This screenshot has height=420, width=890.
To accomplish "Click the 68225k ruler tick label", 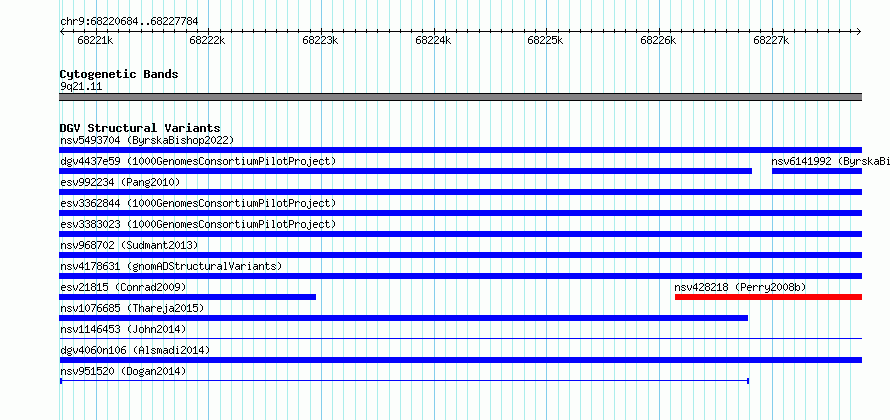I will 545,40.
